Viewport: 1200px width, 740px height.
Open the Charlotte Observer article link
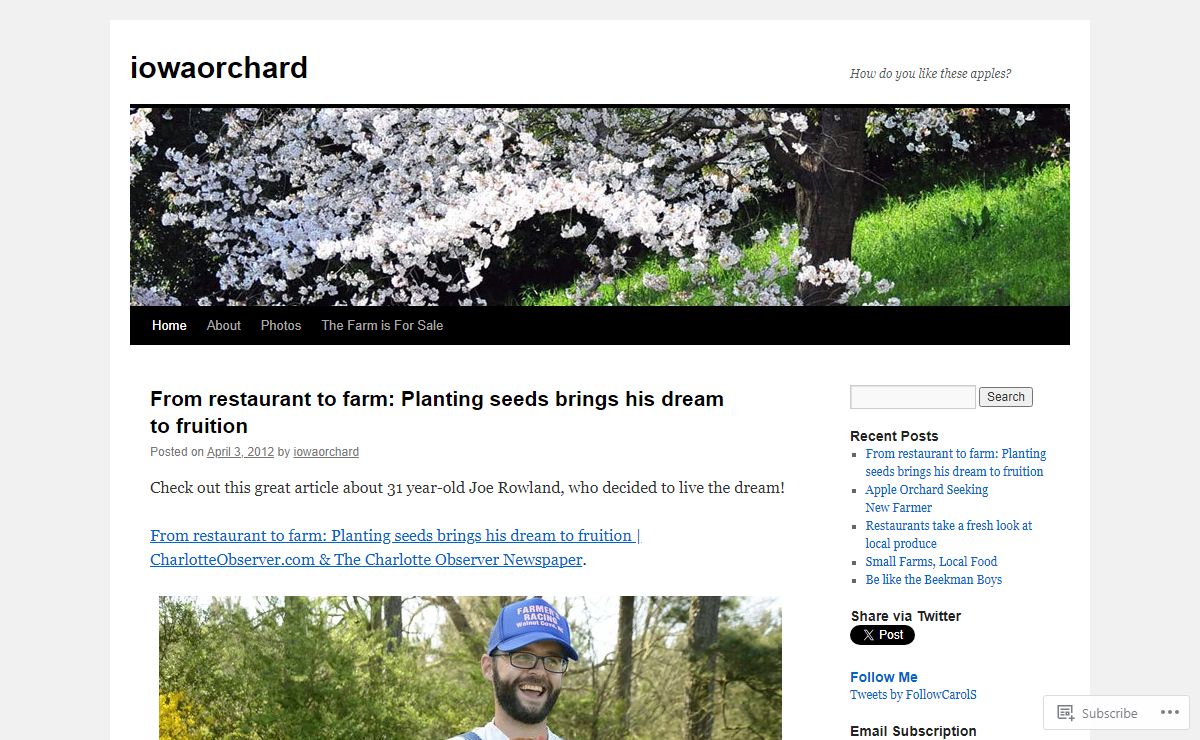pyautogui.click(x=395, y=548)
